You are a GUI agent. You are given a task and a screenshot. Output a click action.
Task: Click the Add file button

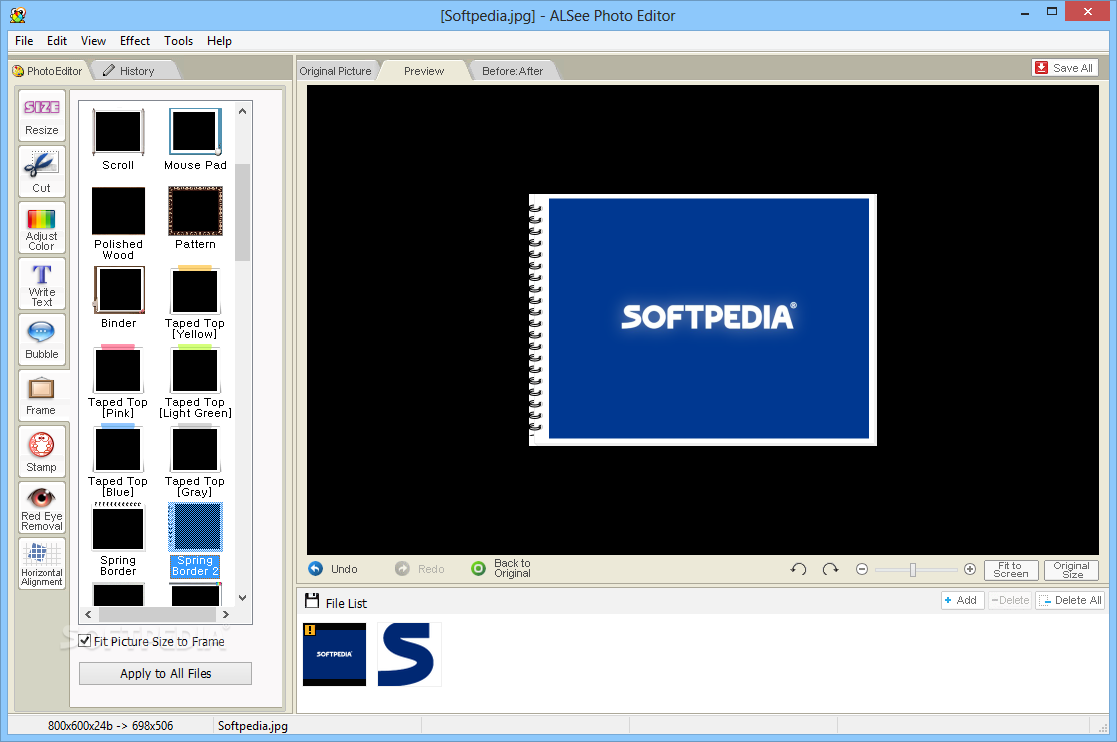(962, 600)
